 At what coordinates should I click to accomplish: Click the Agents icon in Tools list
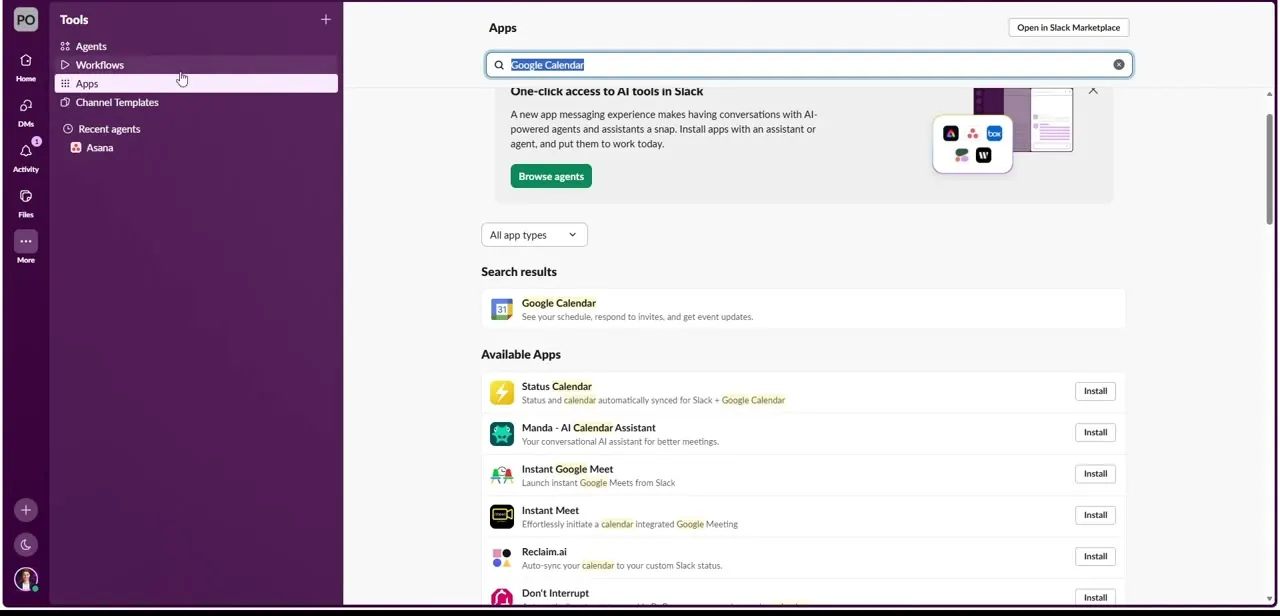65,46
